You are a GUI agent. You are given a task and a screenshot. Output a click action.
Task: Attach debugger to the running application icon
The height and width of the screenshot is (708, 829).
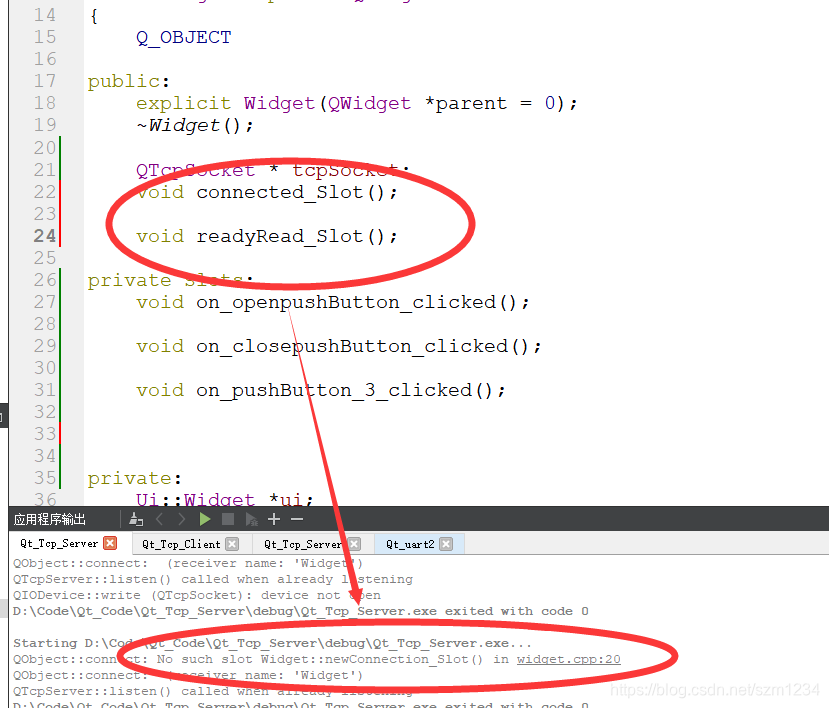251,519
